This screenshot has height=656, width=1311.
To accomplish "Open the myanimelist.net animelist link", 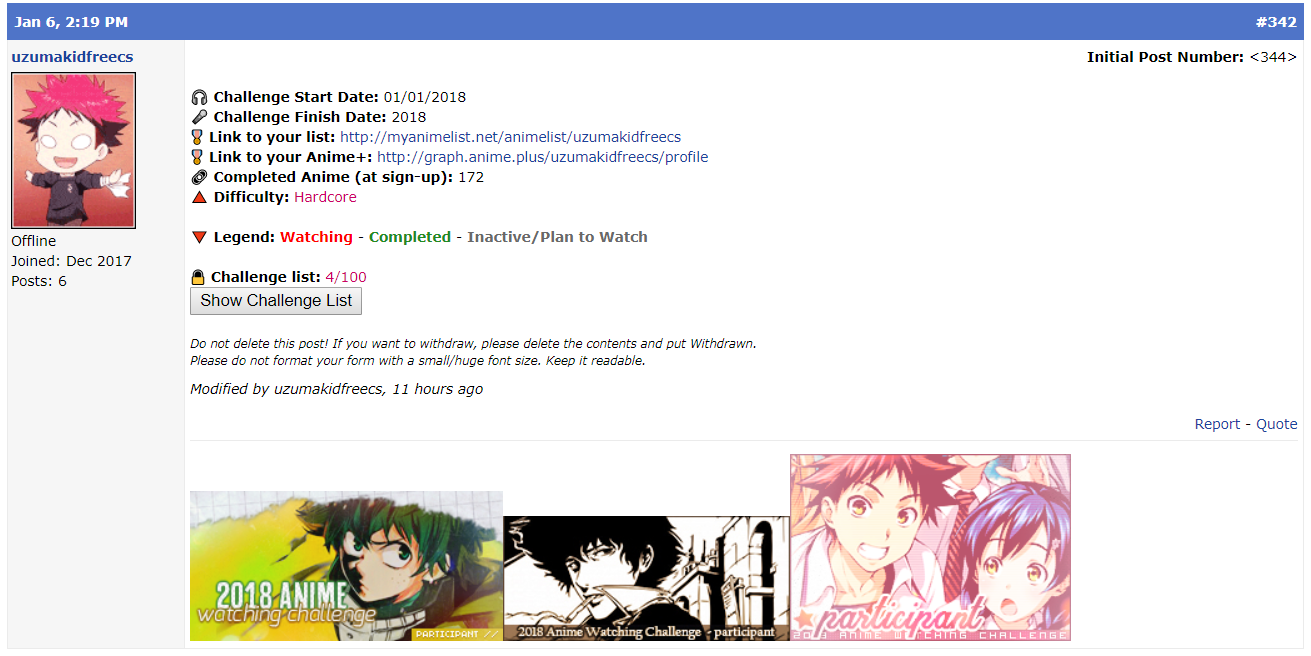I will pyautogui.click(x=510, y=137).
